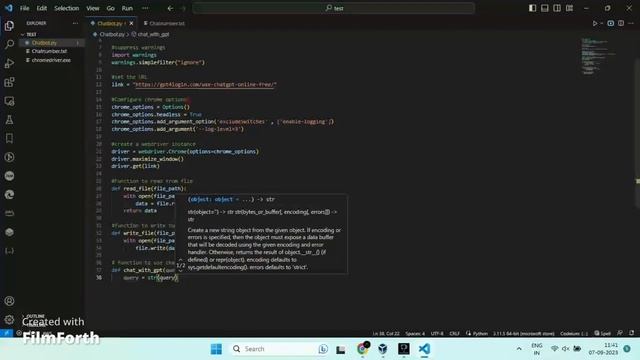
Task: Click the muted volume tray icon
Action: point(565,349)
